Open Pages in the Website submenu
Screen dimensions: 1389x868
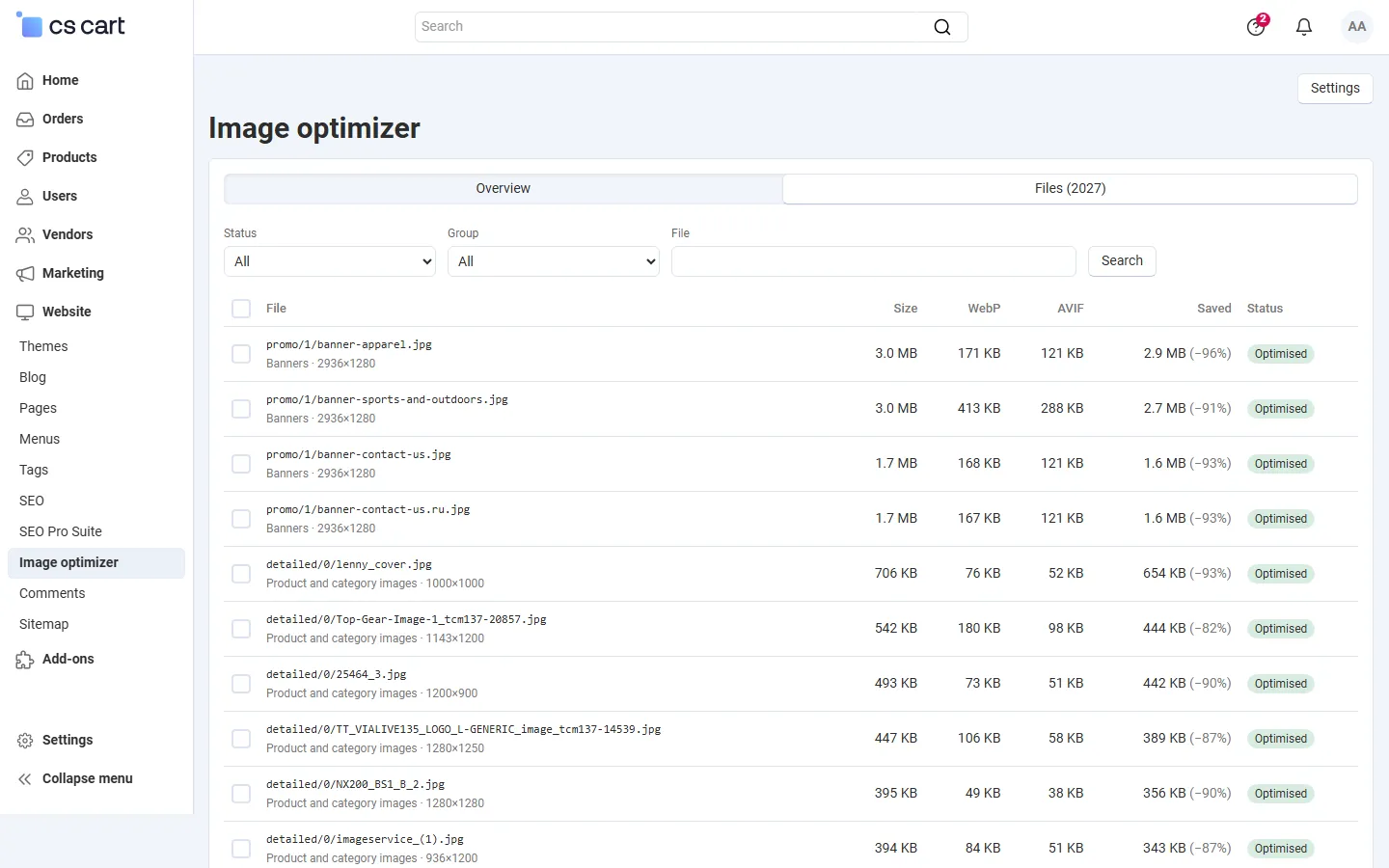[x=38, y=408]
